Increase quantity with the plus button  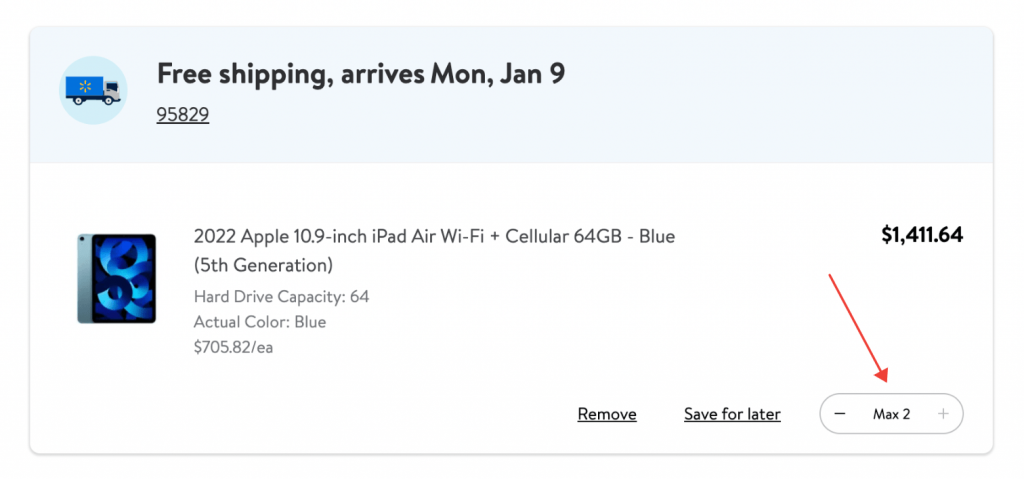click(942, 414)
